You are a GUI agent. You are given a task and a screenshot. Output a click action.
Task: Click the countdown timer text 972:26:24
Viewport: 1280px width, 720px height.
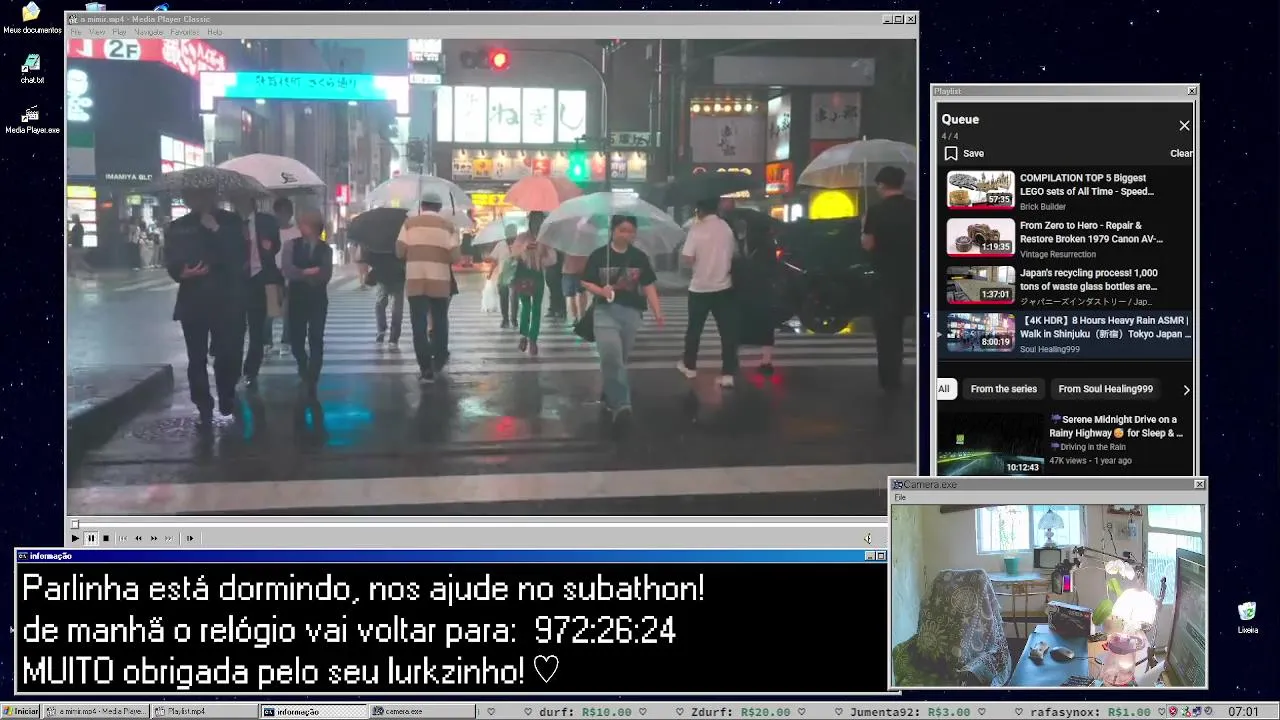pos(605,631)
